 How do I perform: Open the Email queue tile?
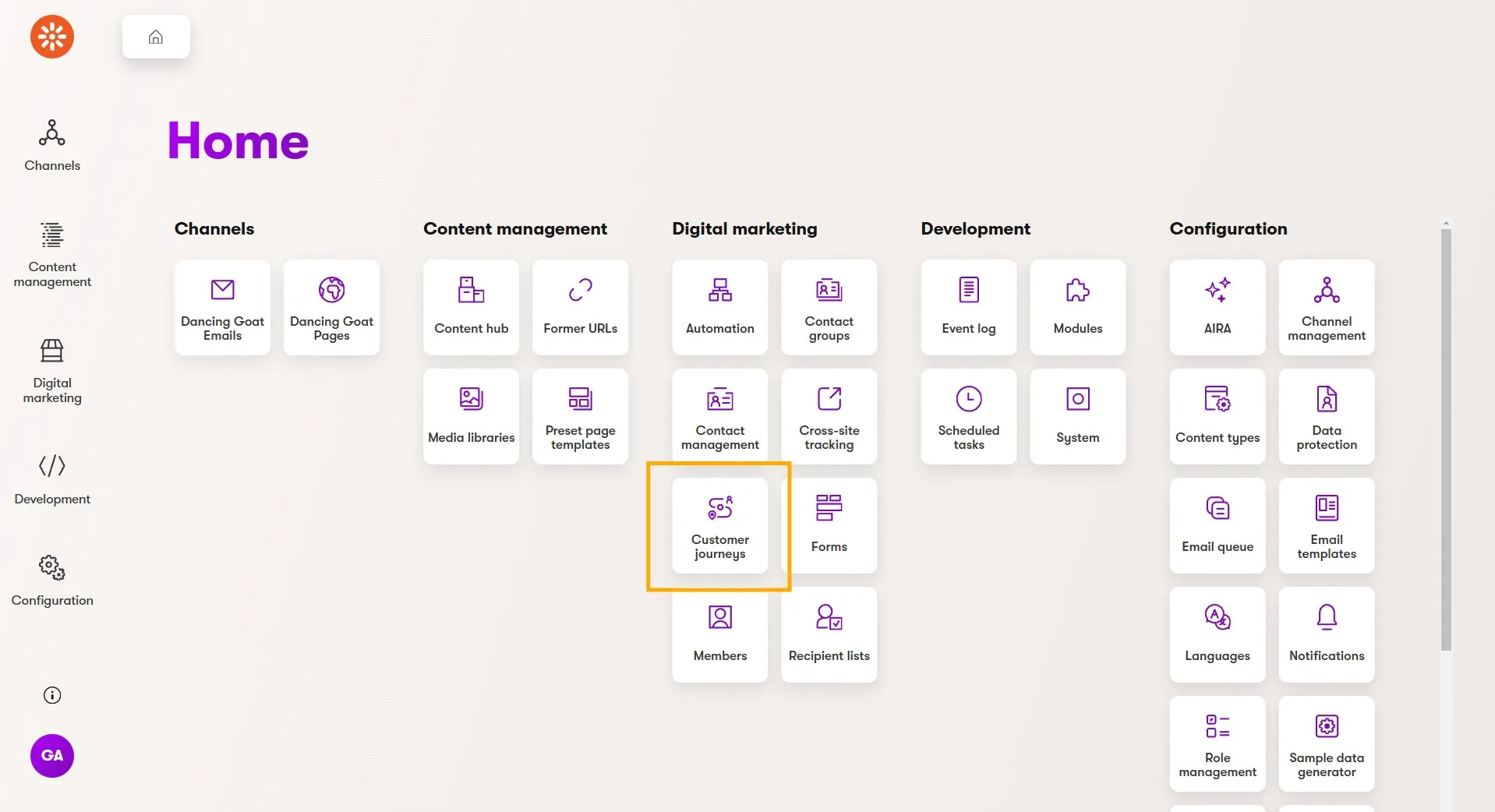point(1218,526)
